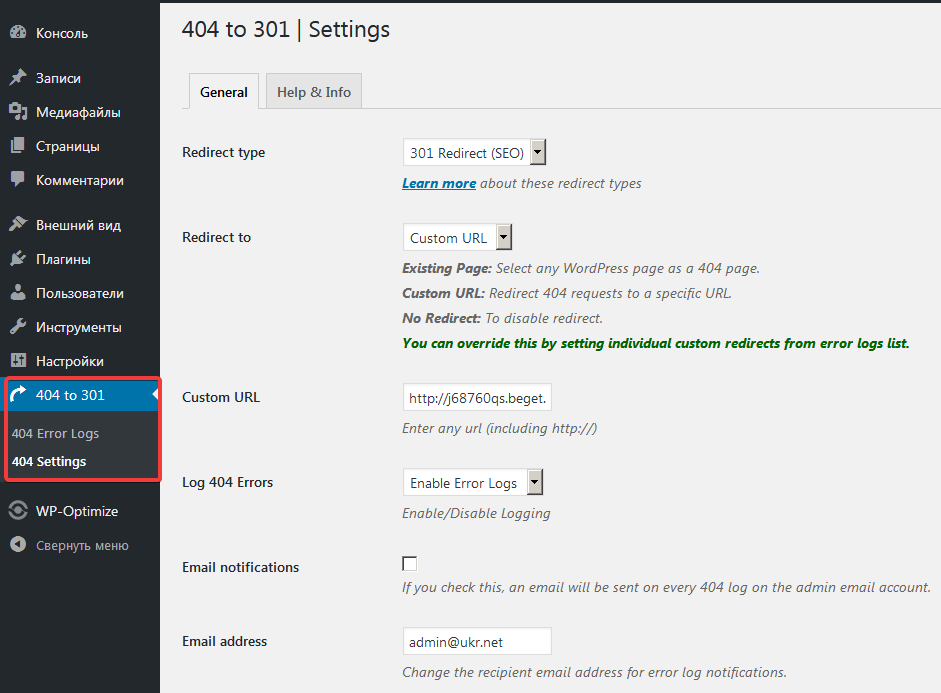
Task: Open Медиафайлы media icon
Action: tap(18, 112)
